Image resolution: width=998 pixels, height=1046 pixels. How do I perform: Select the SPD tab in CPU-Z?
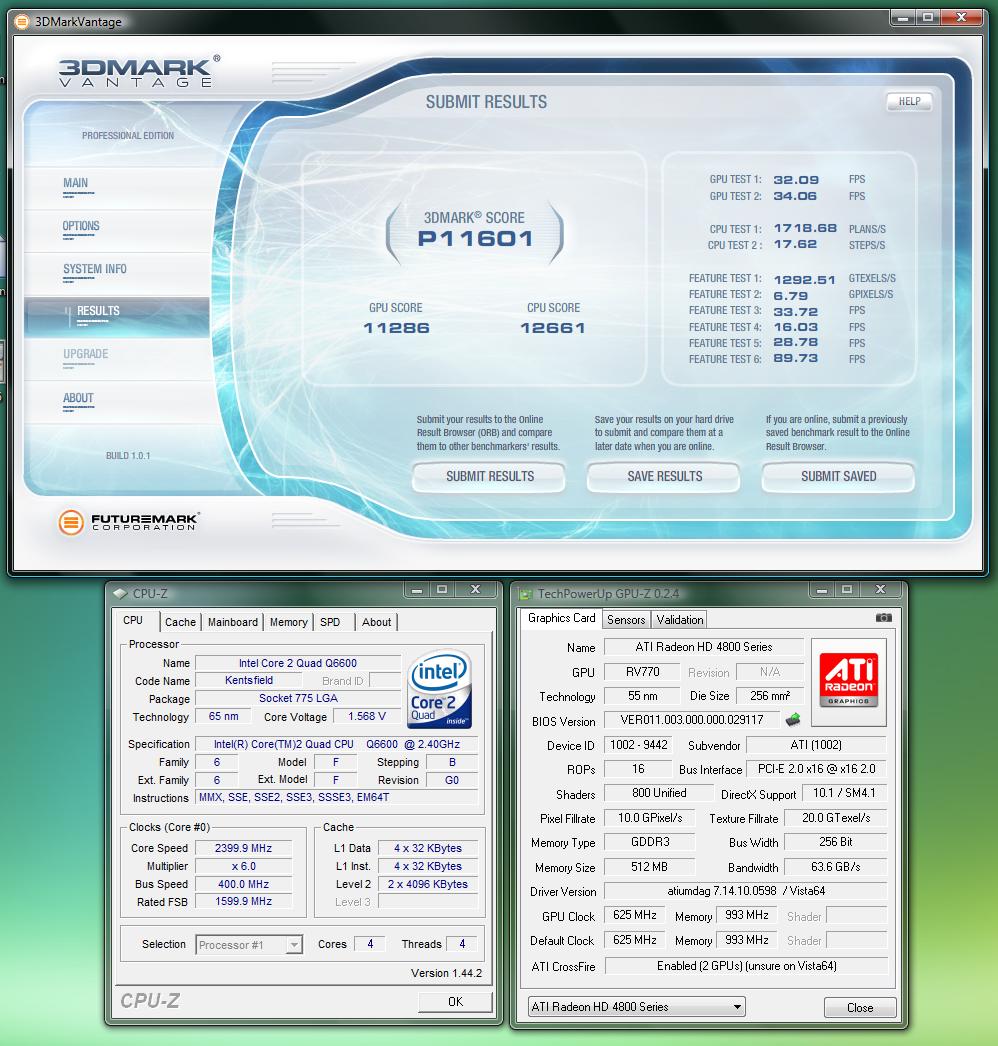pos(330,622)
